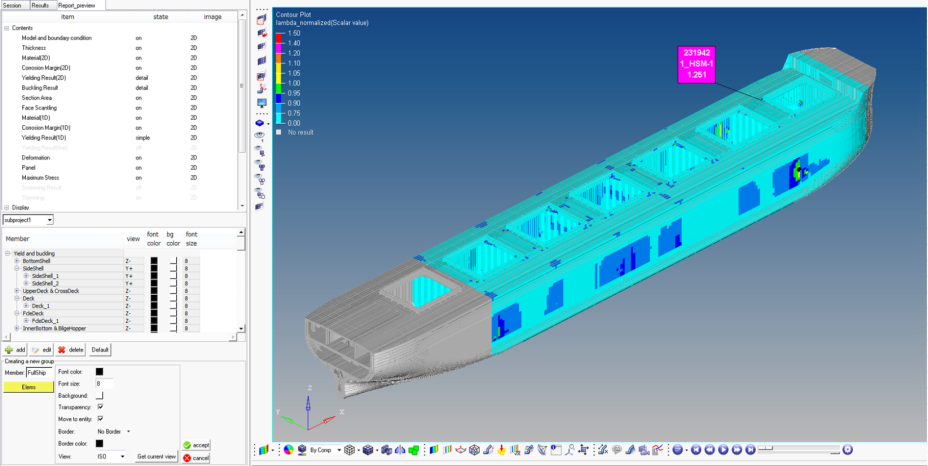Open the Results tab

click(40, 5)
